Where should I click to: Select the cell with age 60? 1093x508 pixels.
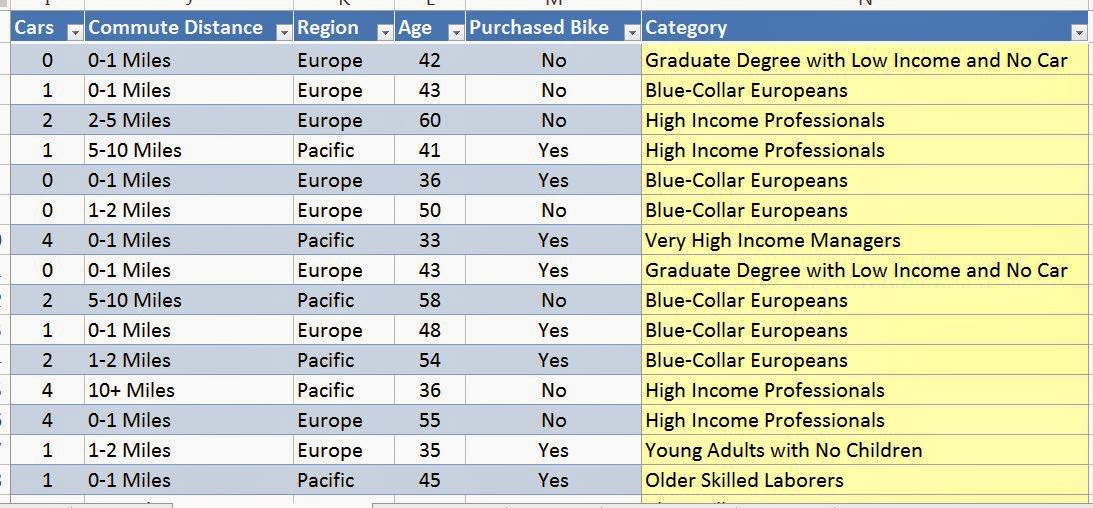pyautogui.click(x=430, y=121)
